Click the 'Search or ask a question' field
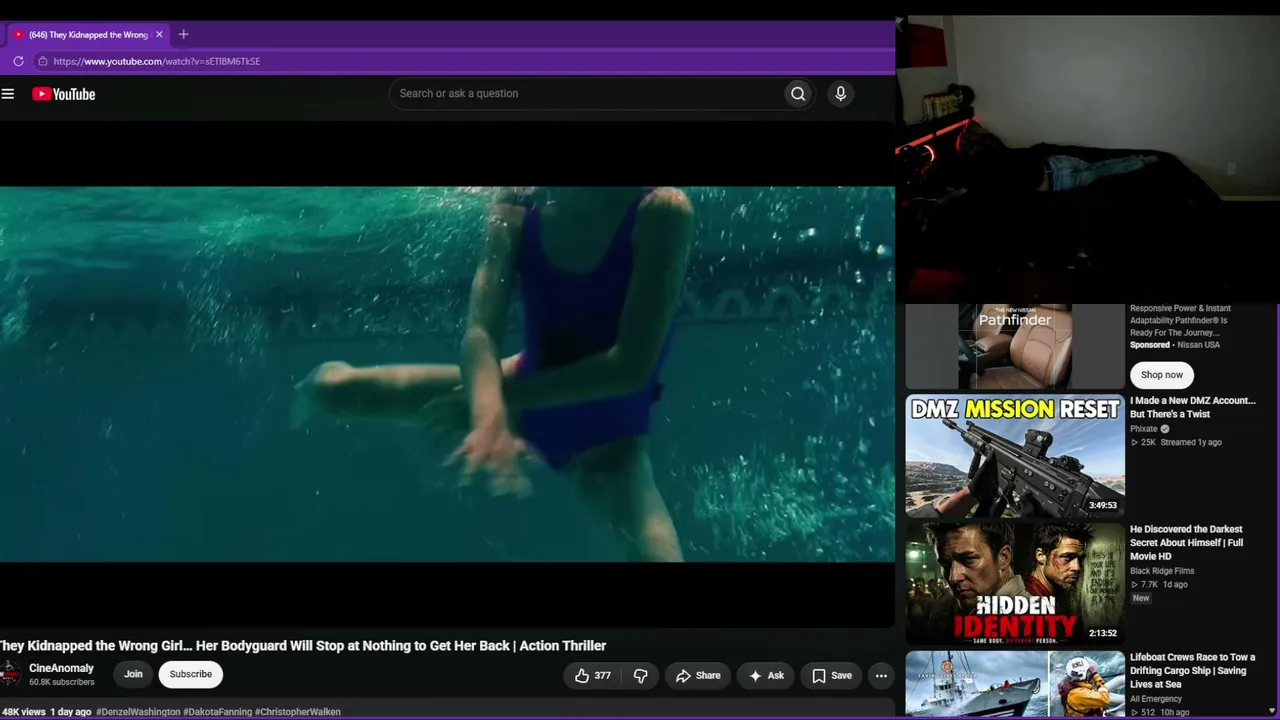Screen dimensions: 1280x720 587,94
